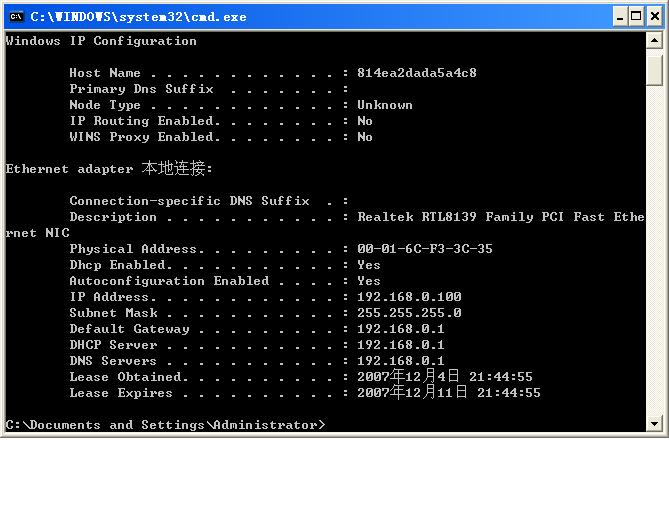This screenshot has height=512, width=669.
Task: Click the subnet mask 255.255.255.0
Action: 409,313
